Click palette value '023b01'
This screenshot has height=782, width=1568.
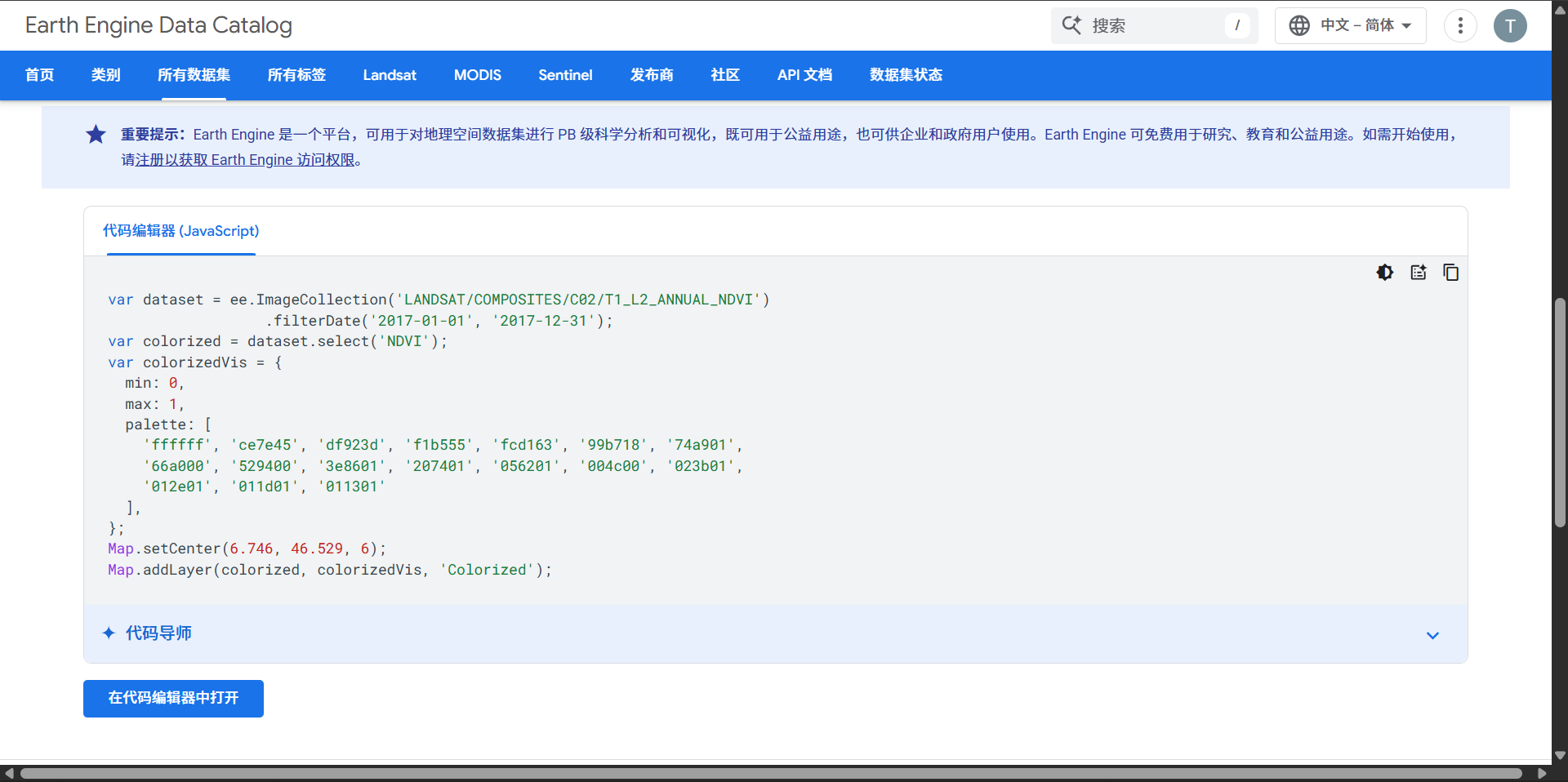702,466
